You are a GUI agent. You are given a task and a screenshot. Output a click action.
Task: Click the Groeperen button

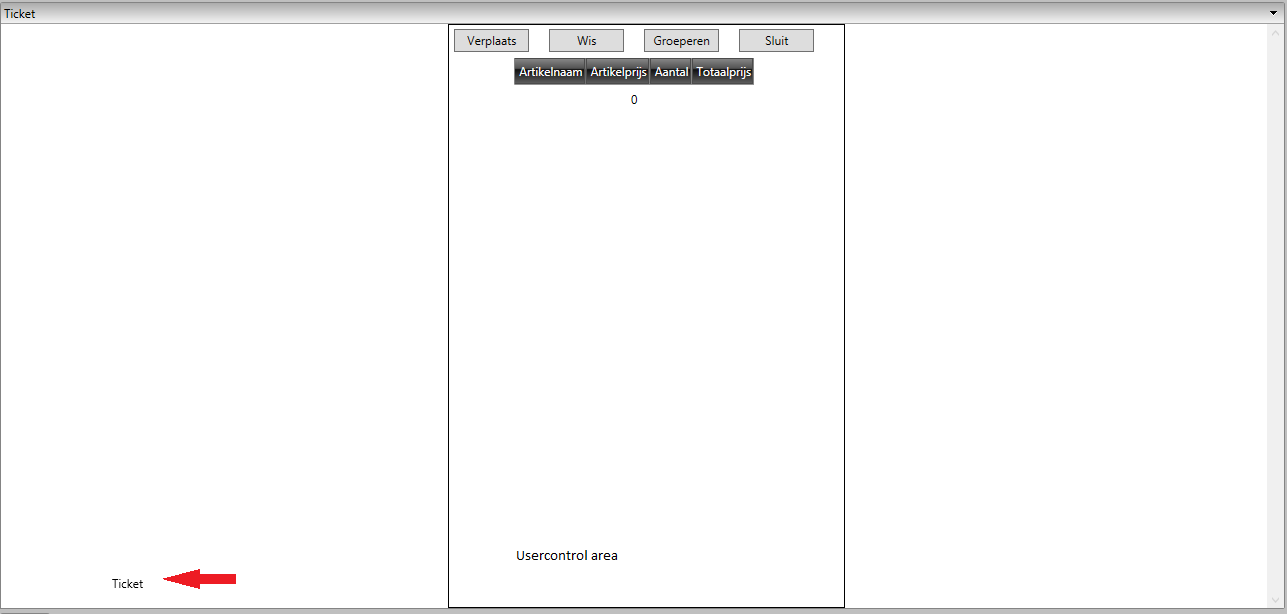[681, 41]
